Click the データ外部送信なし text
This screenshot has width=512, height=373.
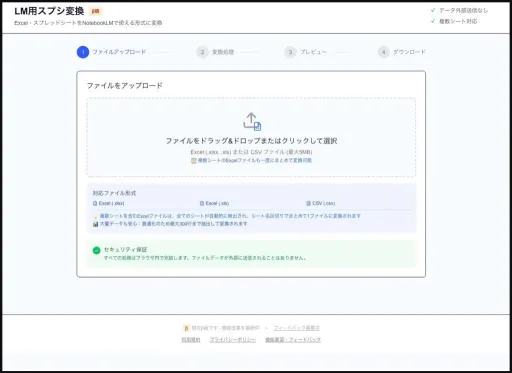[463, 10]
